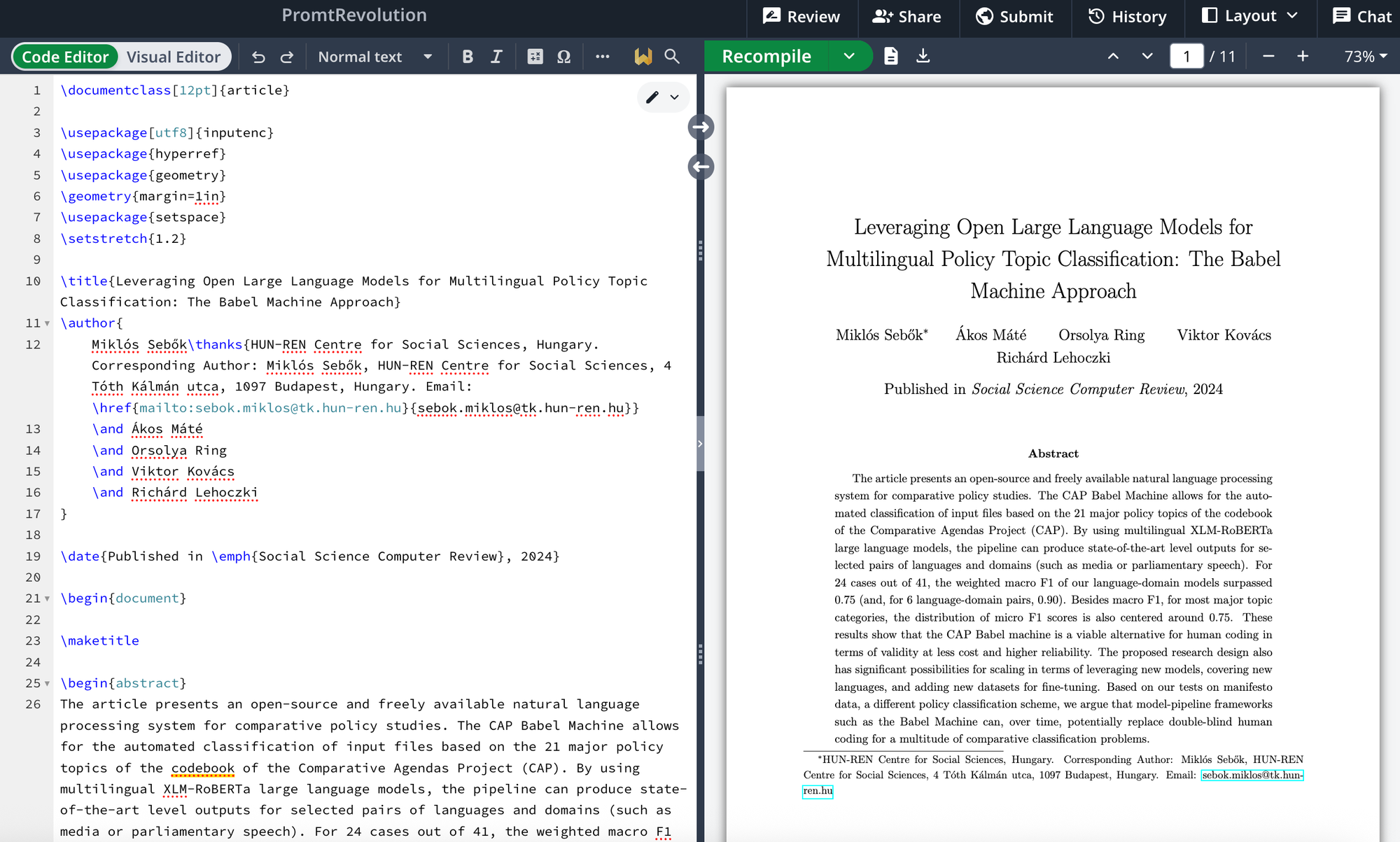1400x842 pixels.
Task: Sync PDF location to code arrow
Action: pos(701,167)
